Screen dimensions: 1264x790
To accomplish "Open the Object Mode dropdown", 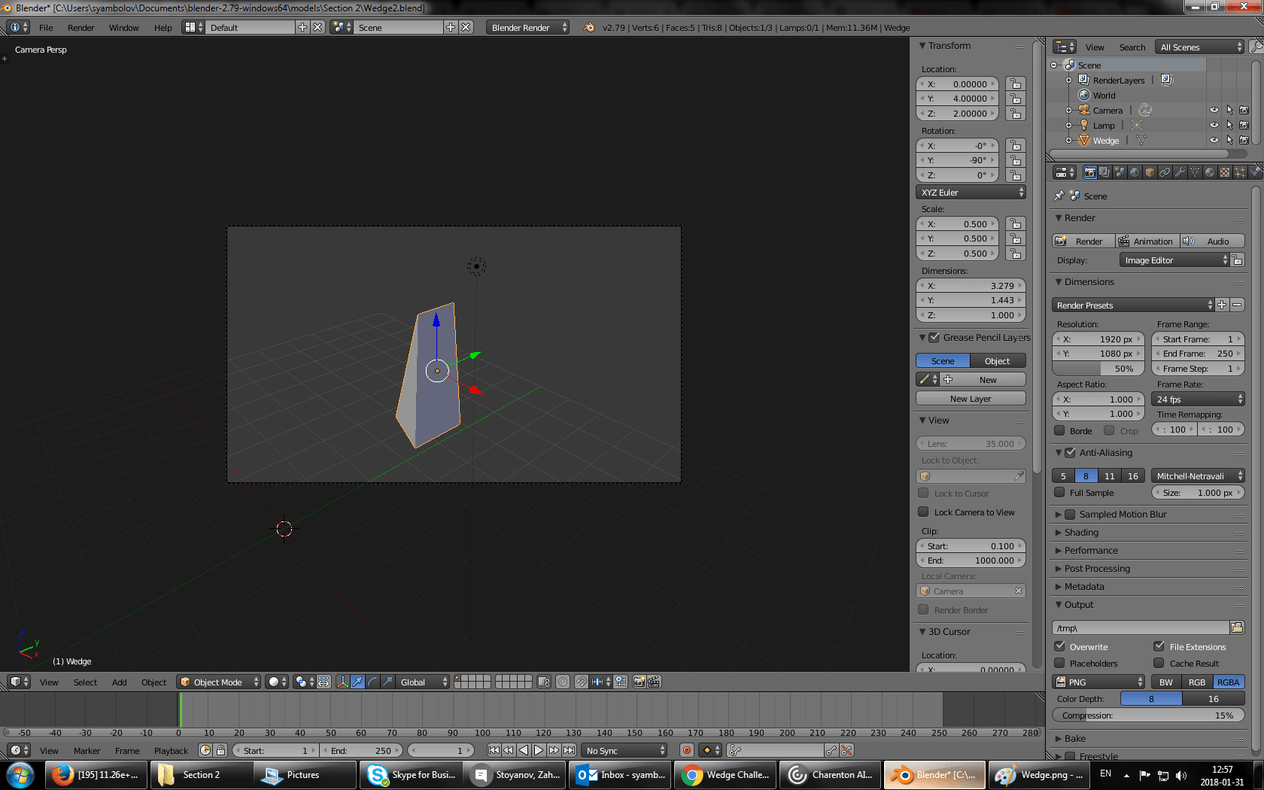I will [x=218, y=681].
